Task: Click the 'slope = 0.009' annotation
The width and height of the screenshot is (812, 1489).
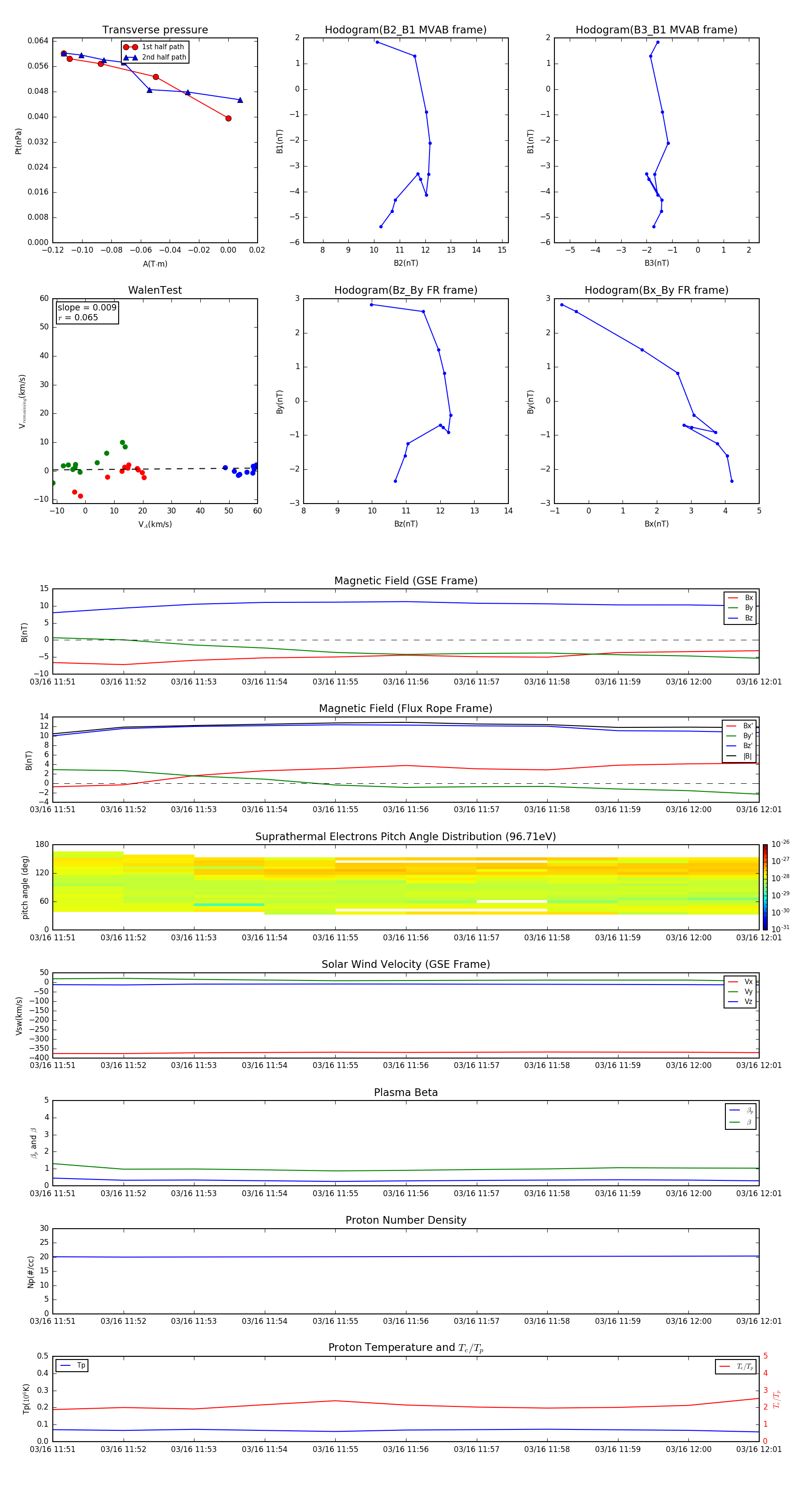Action: coord(87,308)
